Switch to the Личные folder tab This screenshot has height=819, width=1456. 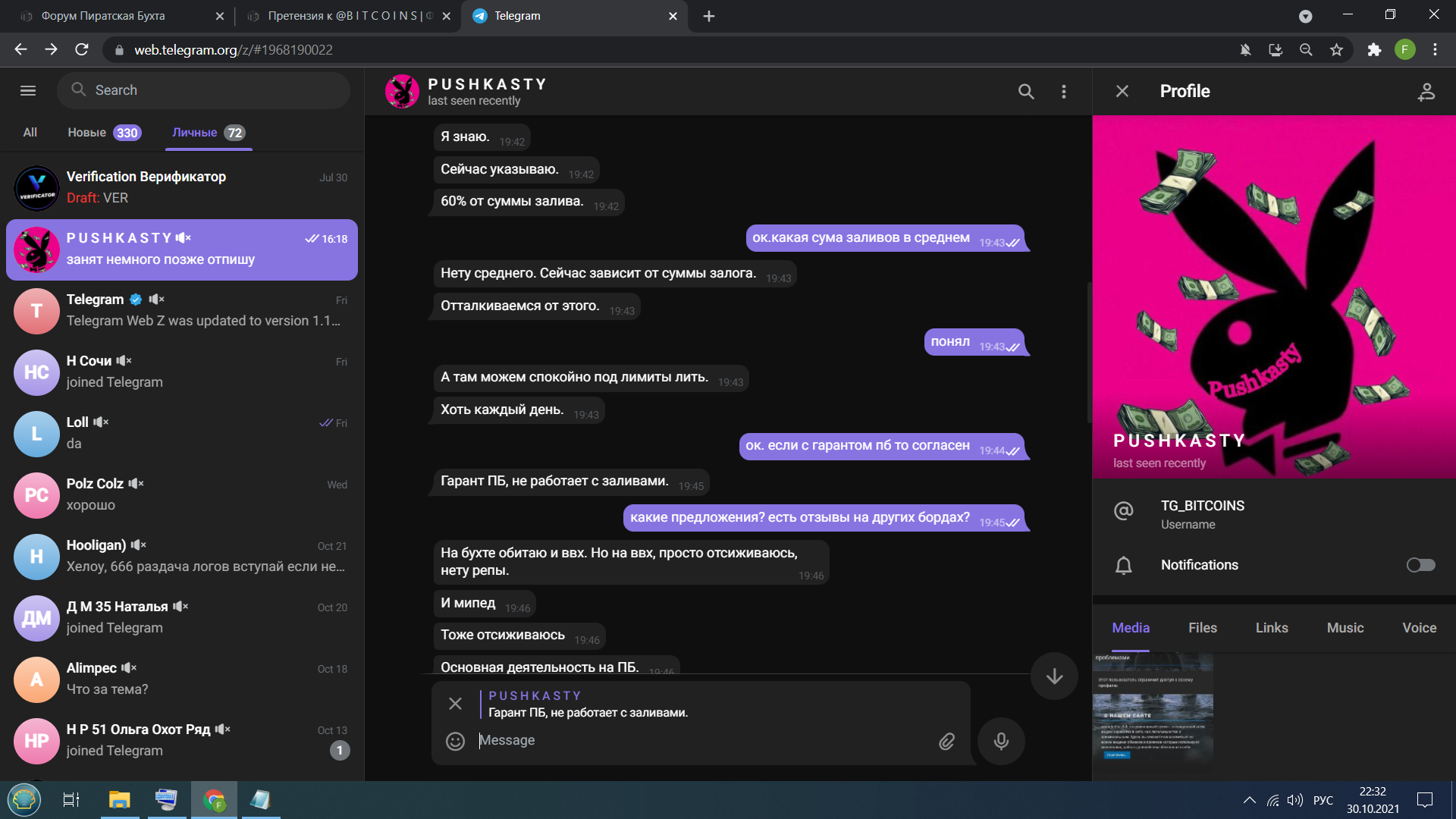(x=208, y=133)
